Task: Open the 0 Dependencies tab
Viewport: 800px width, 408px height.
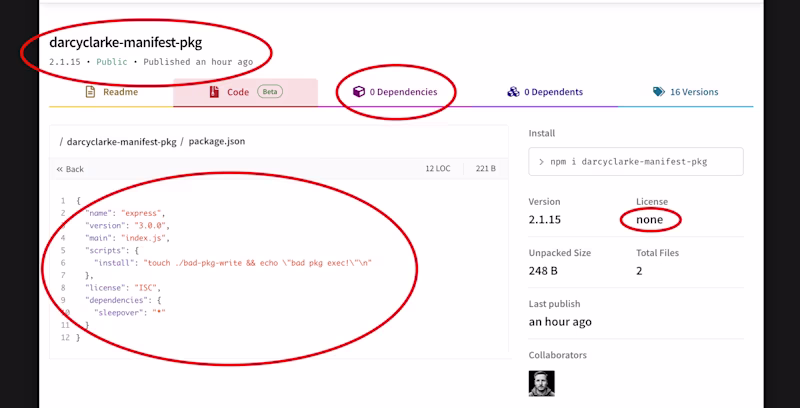Action: point(395,92)
